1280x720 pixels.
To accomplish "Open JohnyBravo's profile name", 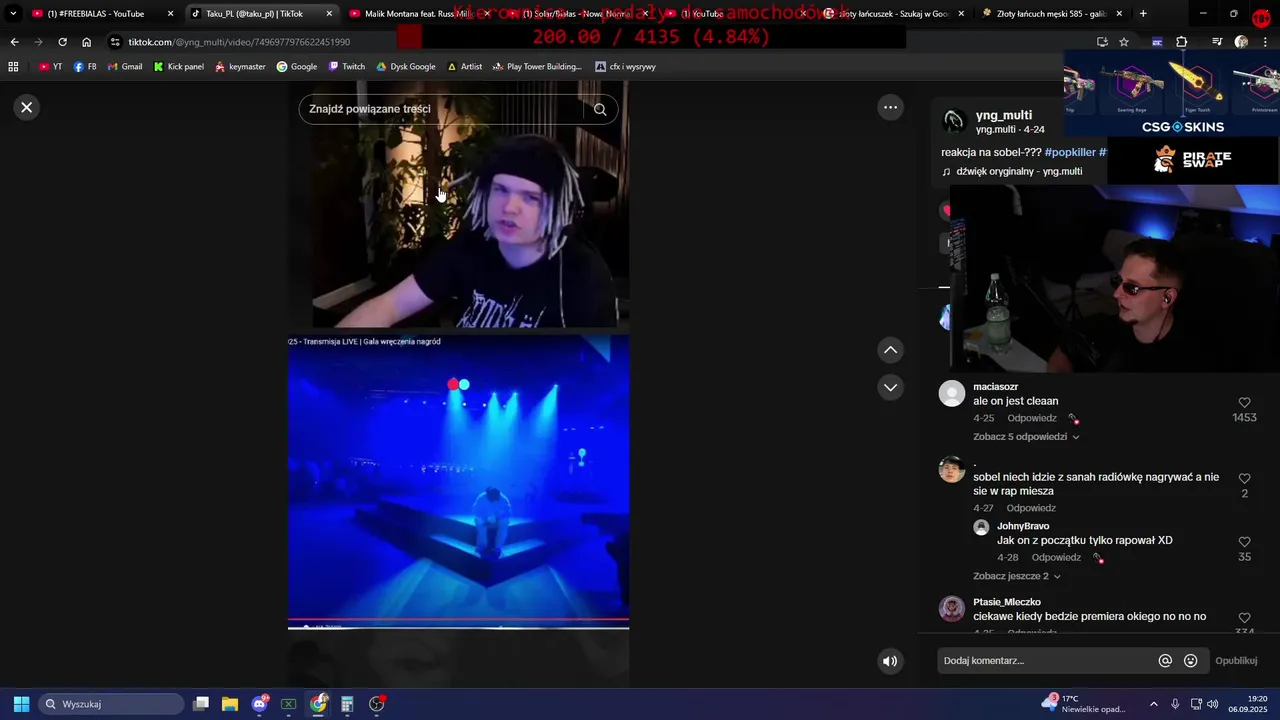I will [1023, 526].
